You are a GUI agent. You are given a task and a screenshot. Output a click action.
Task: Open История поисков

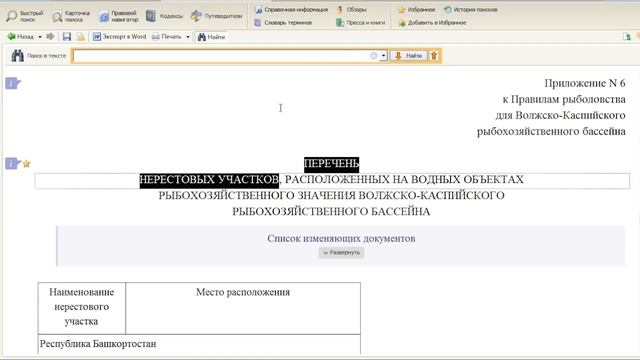[471, 9]
